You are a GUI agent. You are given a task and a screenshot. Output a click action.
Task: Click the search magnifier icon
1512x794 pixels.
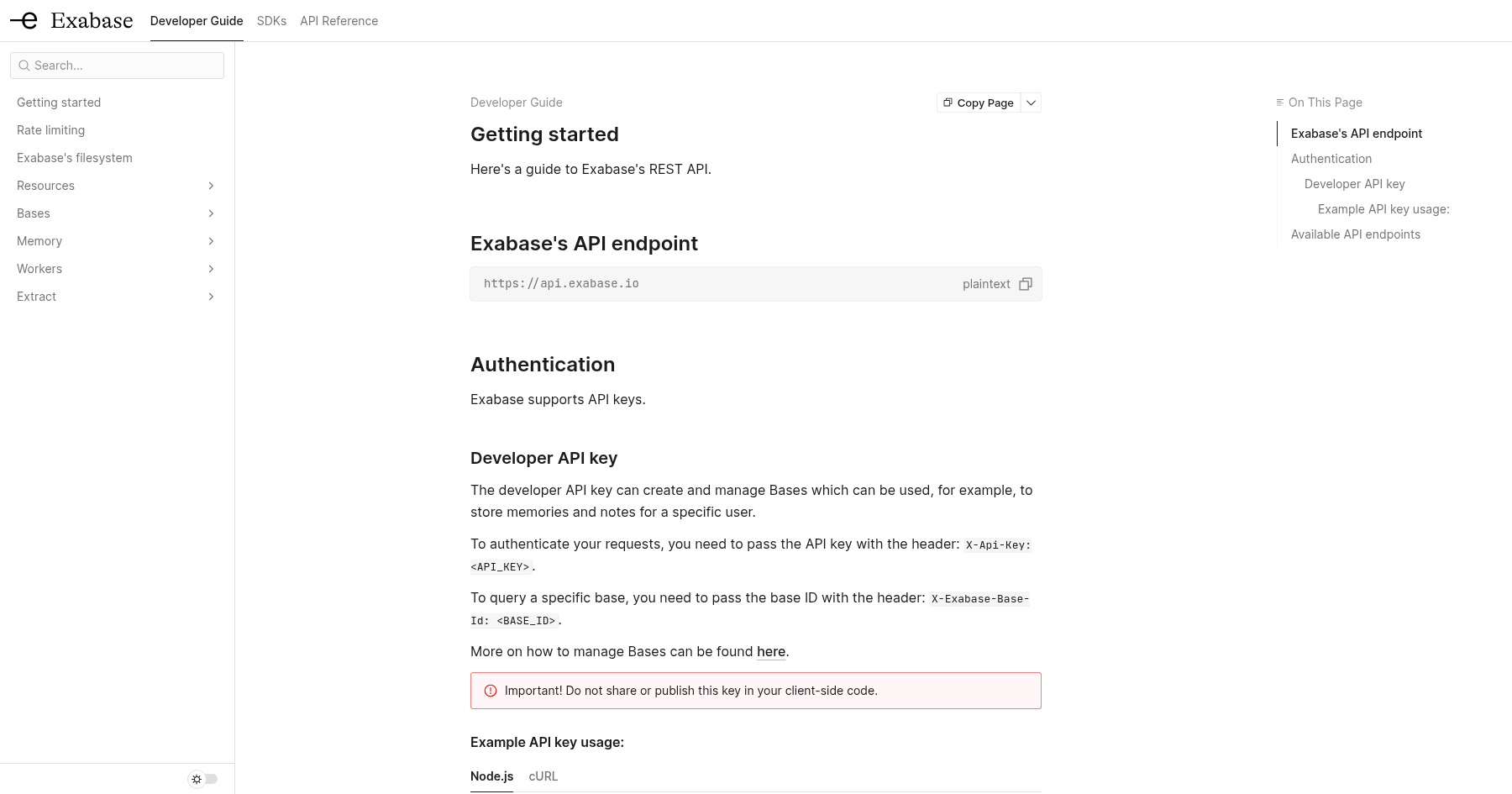(24, 66)
